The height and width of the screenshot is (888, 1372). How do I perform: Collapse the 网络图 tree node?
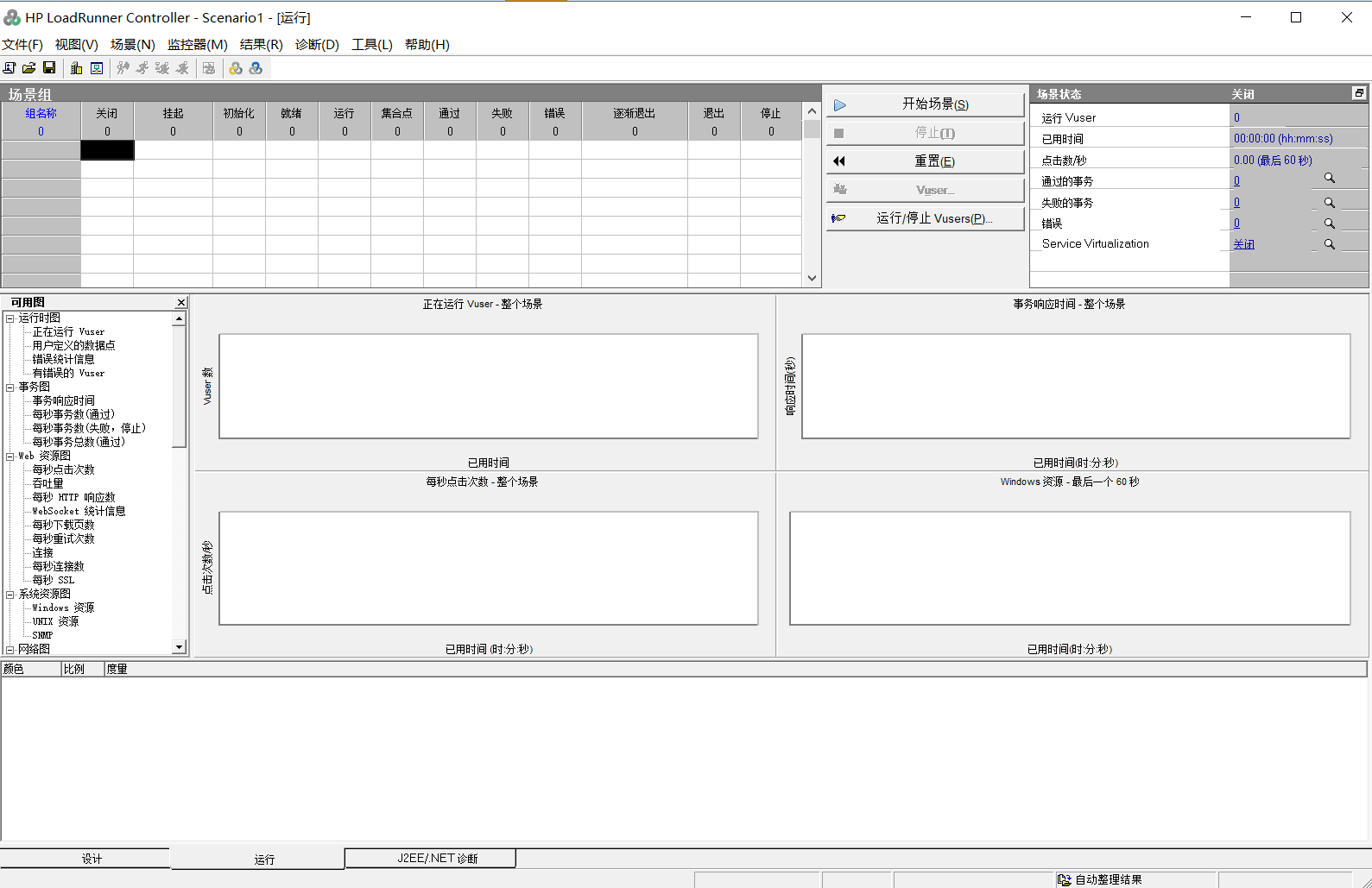click(10, 650)
